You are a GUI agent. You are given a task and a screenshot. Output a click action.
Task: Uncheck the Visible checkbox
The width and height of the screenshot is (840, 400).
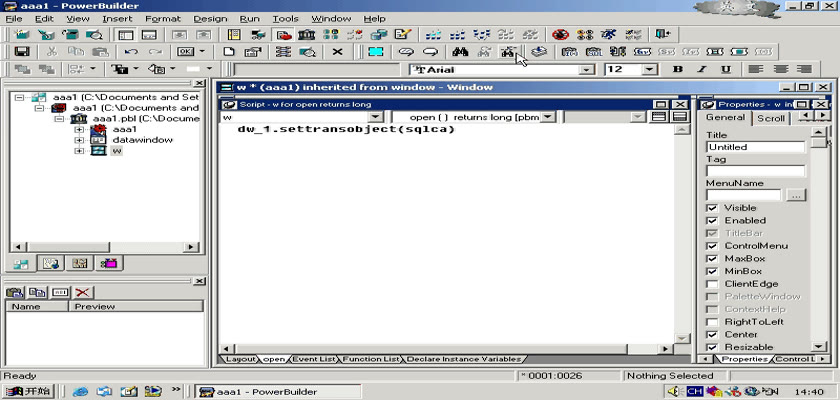pyautogui.click(x=712, y=208)
